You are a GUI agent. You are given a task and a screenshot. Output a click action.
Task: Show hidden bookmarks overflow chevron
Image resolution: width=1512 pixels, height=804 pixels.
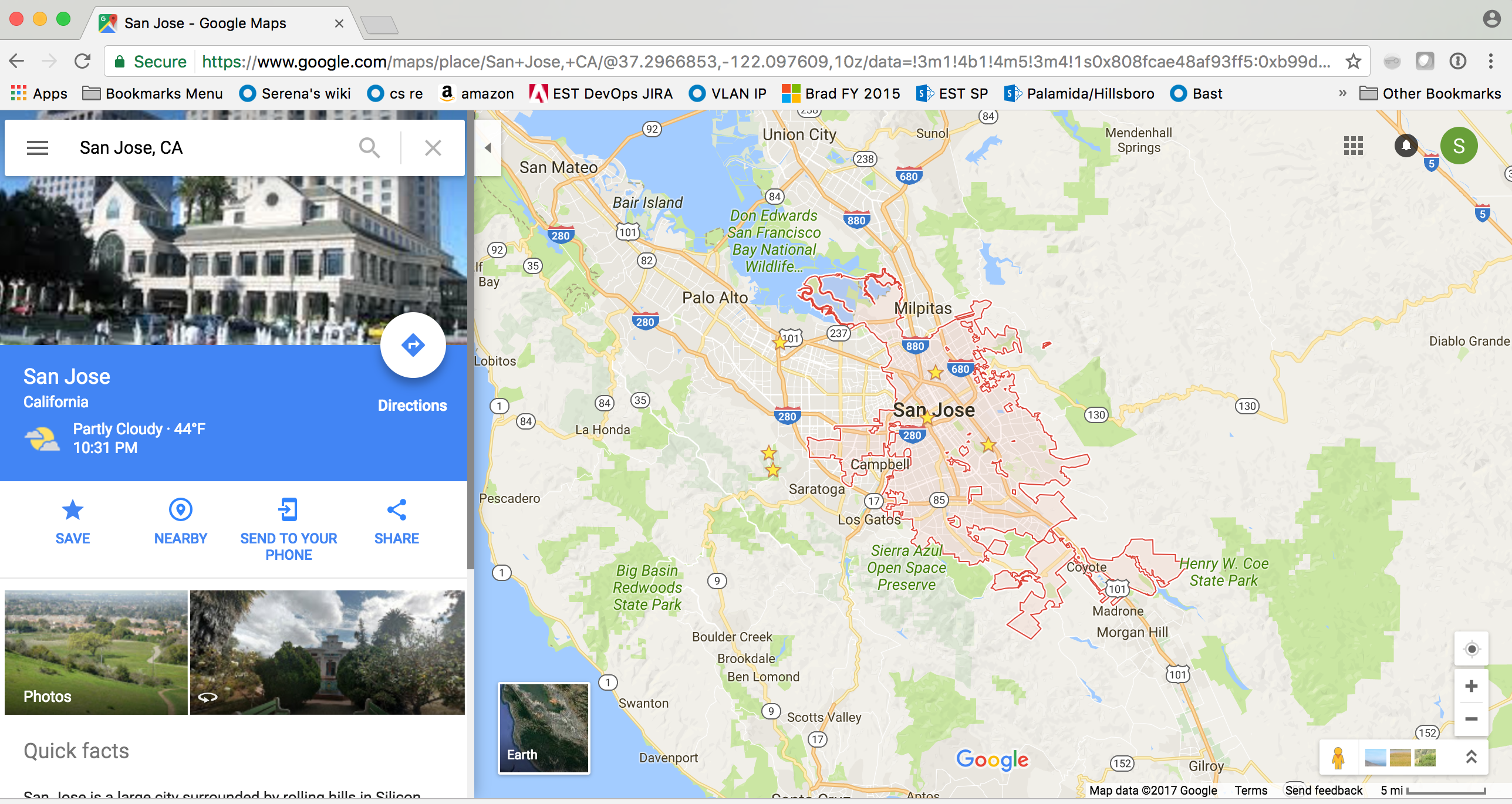[x=1342, y=93]
